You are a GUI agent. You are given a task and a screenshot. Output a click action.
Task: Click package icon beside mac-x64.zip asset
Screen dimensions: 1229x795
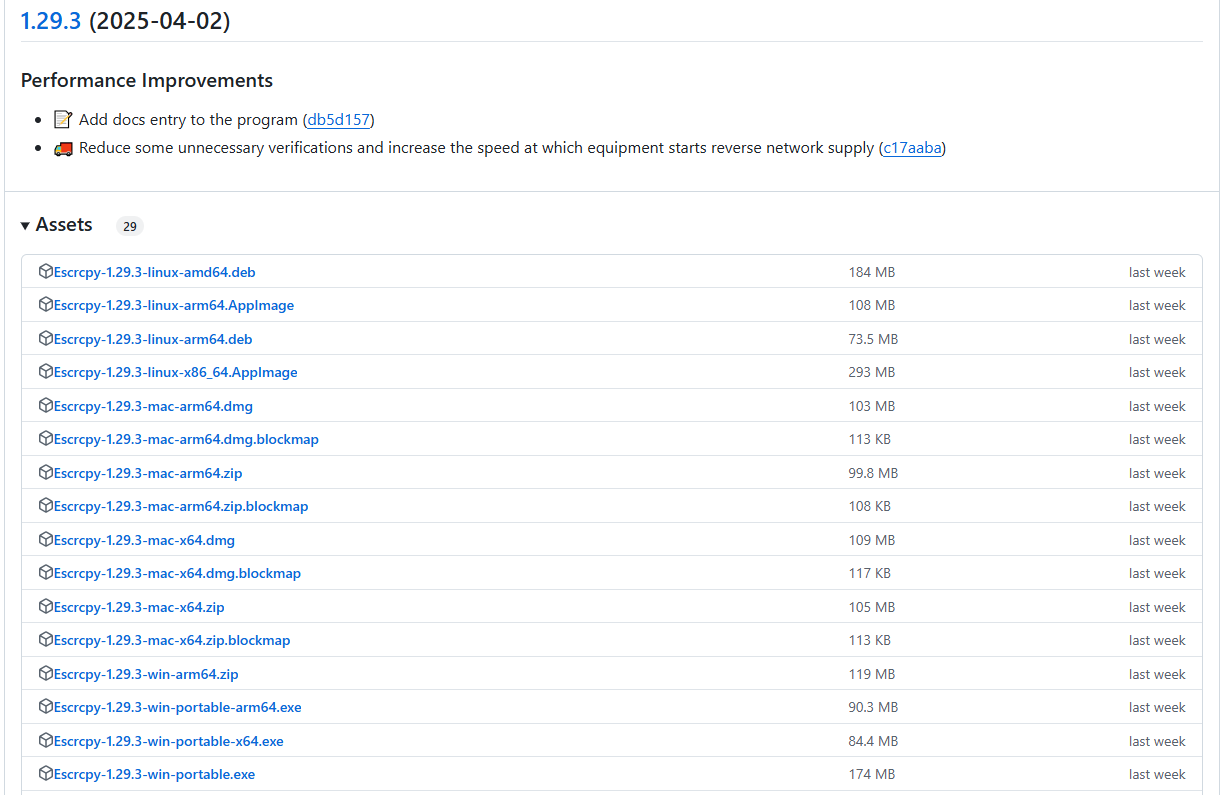pos(45,606)
